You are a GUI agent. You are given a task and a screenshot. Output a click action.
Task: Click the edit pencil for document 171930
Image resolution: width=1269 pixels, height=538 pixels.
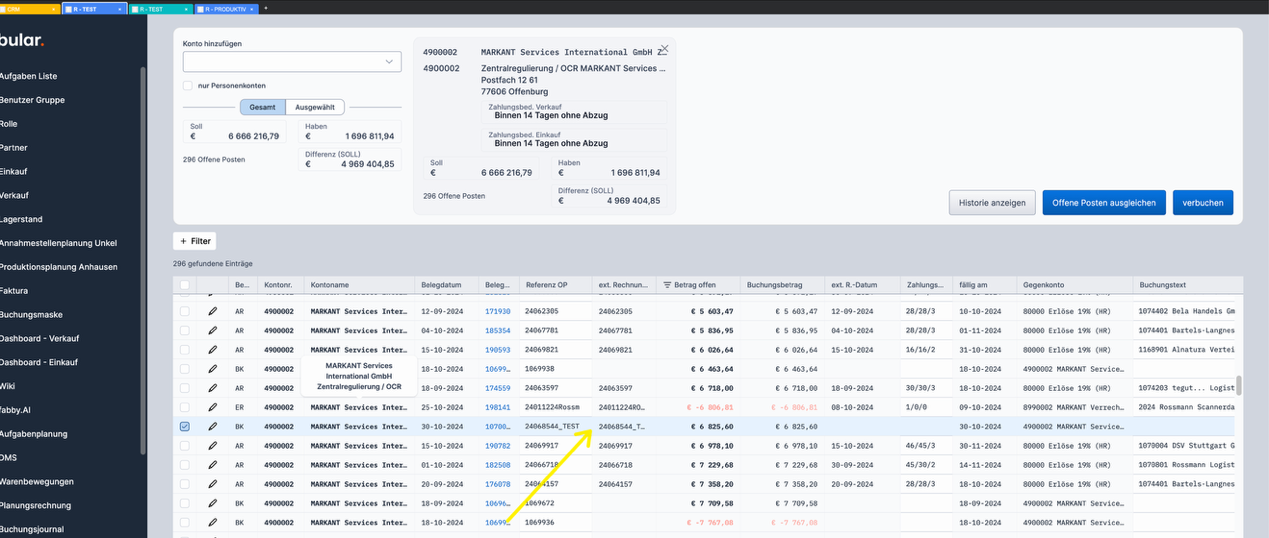(x=212, y=311)
